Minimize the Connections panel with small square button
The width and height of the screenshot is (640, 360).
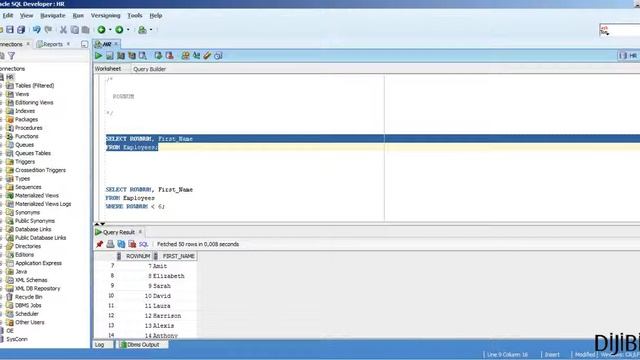[x=84, y=44]
